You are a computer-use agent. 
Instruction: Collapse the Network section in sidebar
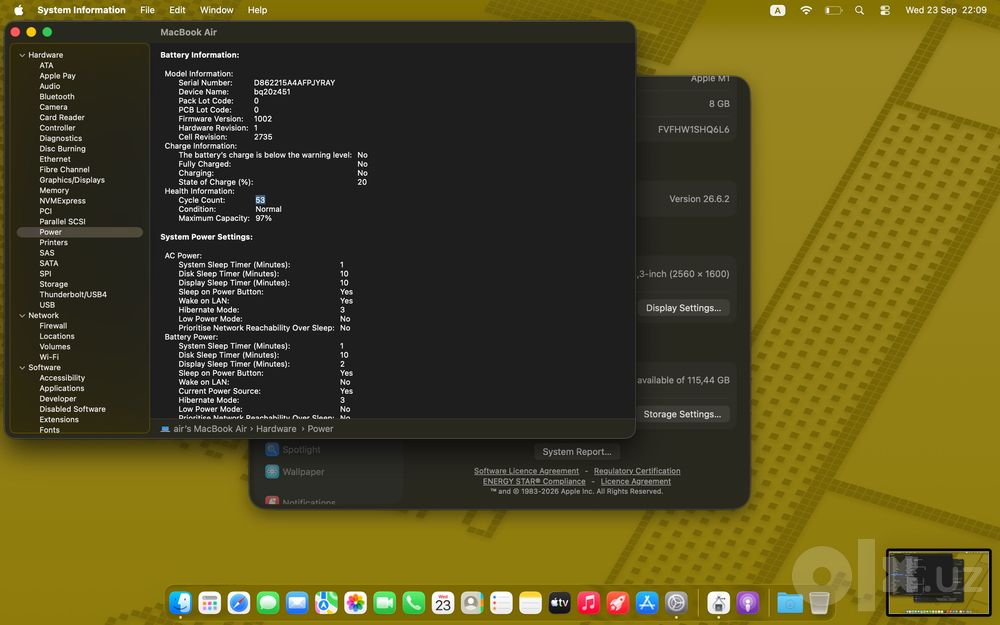click(22, 316)
